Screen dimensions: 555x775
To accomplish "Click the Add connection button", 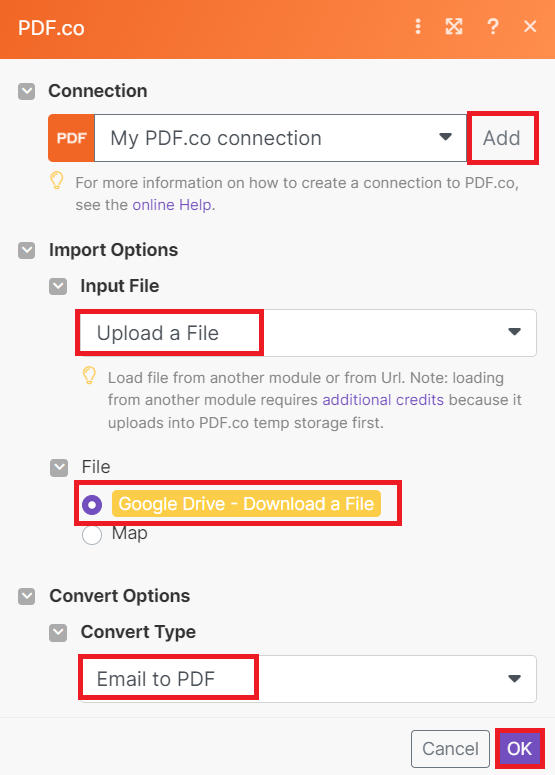I will (502, 138).
